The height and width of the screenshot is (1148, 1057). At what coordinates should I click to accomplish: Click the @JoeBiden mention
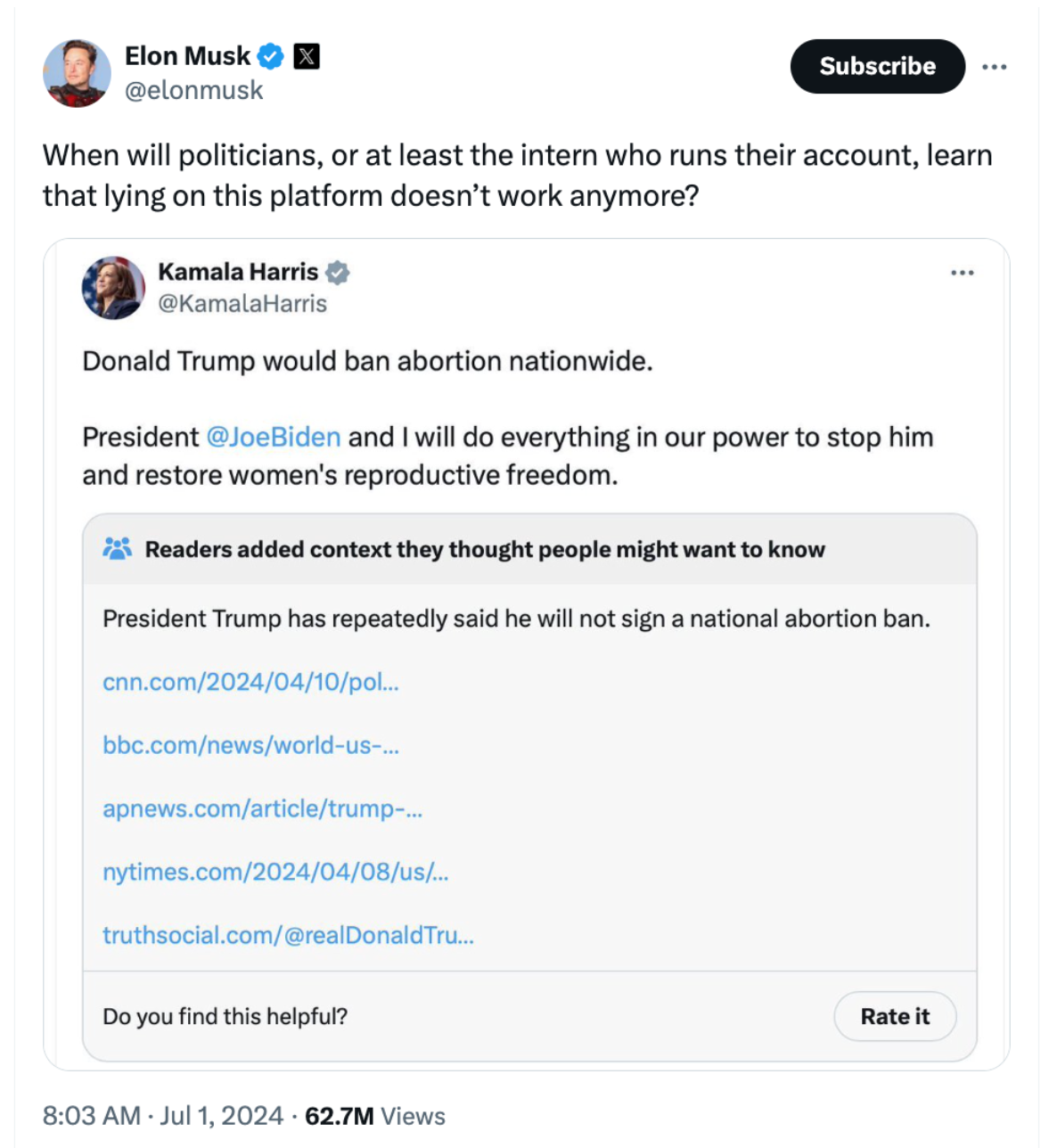coord(274,437)
